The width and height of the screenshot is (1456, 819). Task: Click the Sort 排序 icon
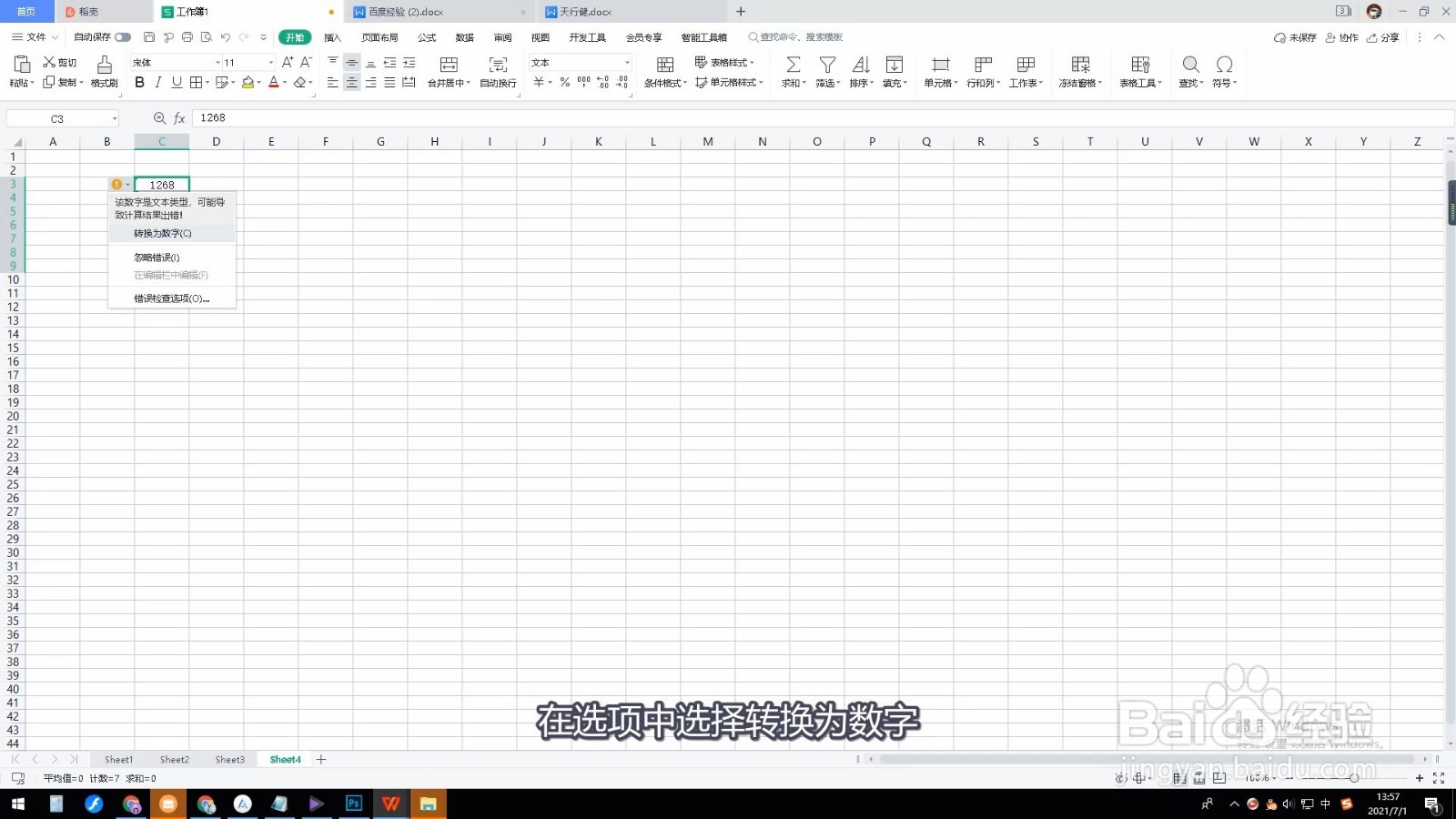coord(861,65)
